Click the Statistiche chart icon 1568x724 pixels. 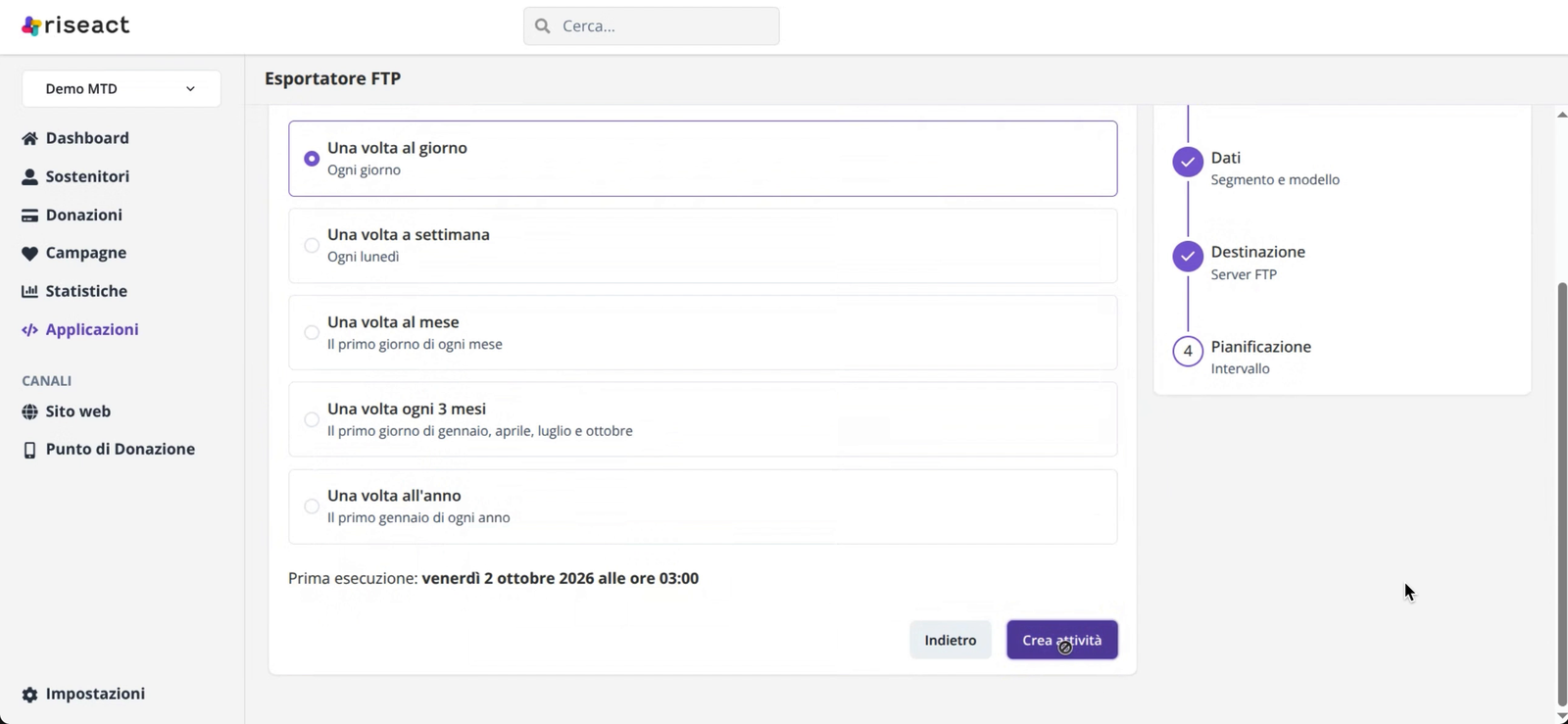(29, 291)
